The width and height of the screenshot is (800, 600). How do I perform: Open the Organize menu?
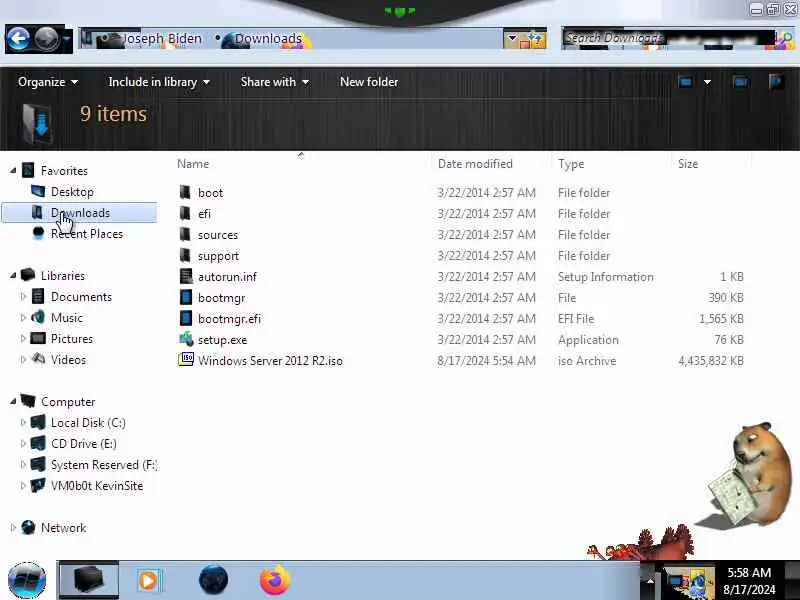tap(47, 82)
